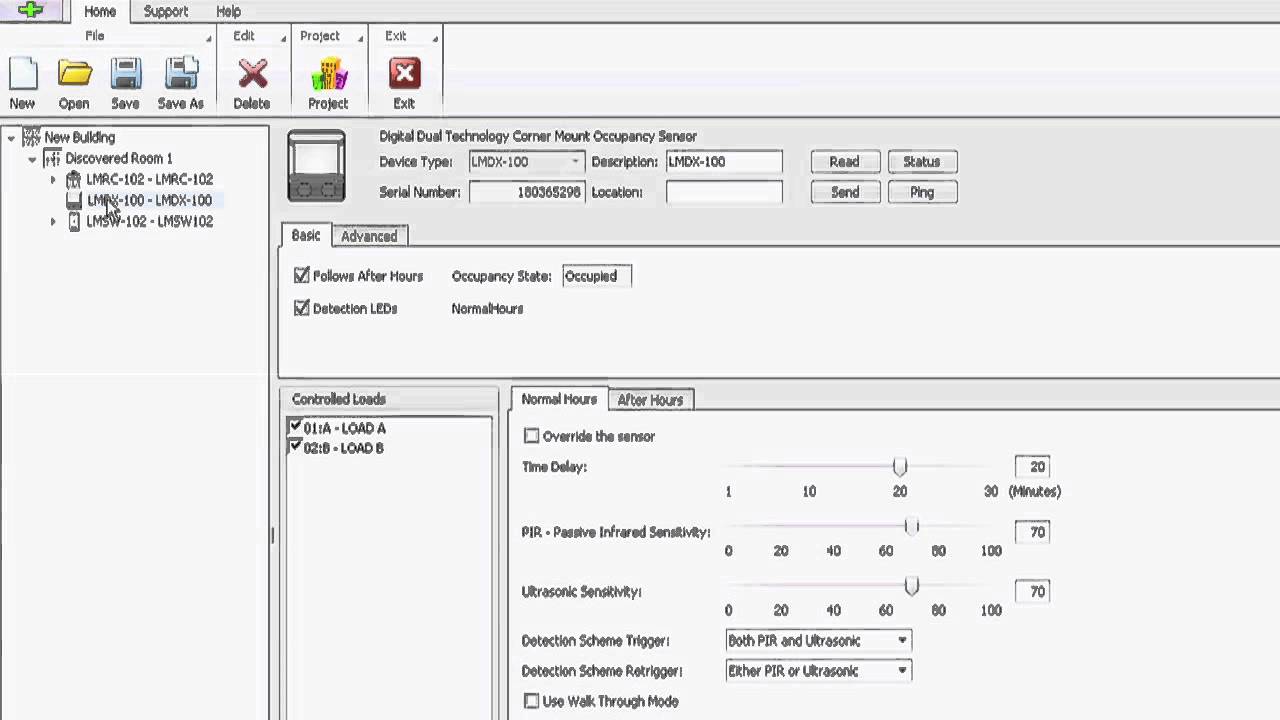Click the Send button
Viewport: 1280px width, 720px height.
pyautogui.click(x=844, y=192)
